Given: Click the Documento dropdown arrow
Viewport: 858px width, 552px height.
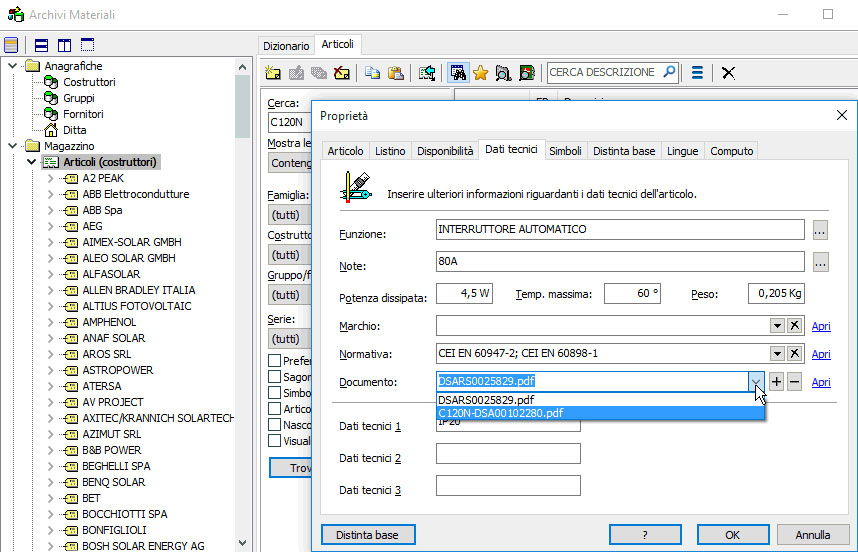Looking at the screenshot, I should [756, 381].
